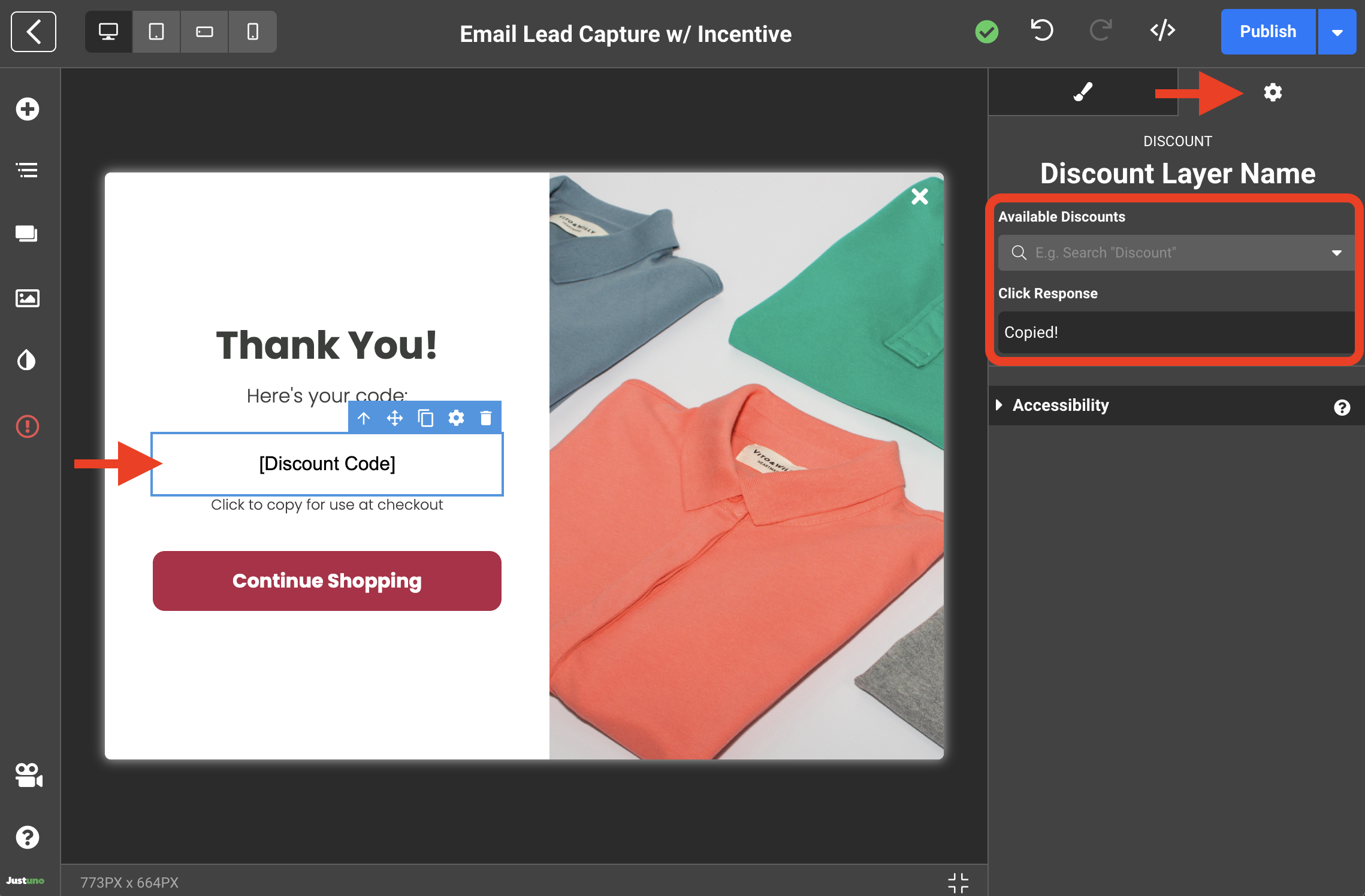This screenshot has width=1365, height=896.
Task: Switch to the gear settings tab
Action: click(1273, 92)
